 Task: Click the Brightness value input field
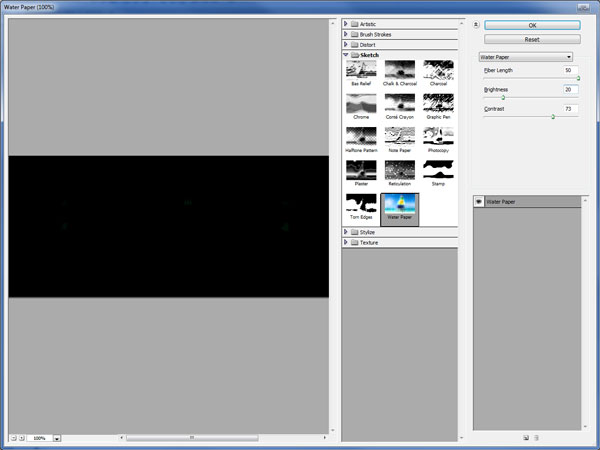point(570,89)
